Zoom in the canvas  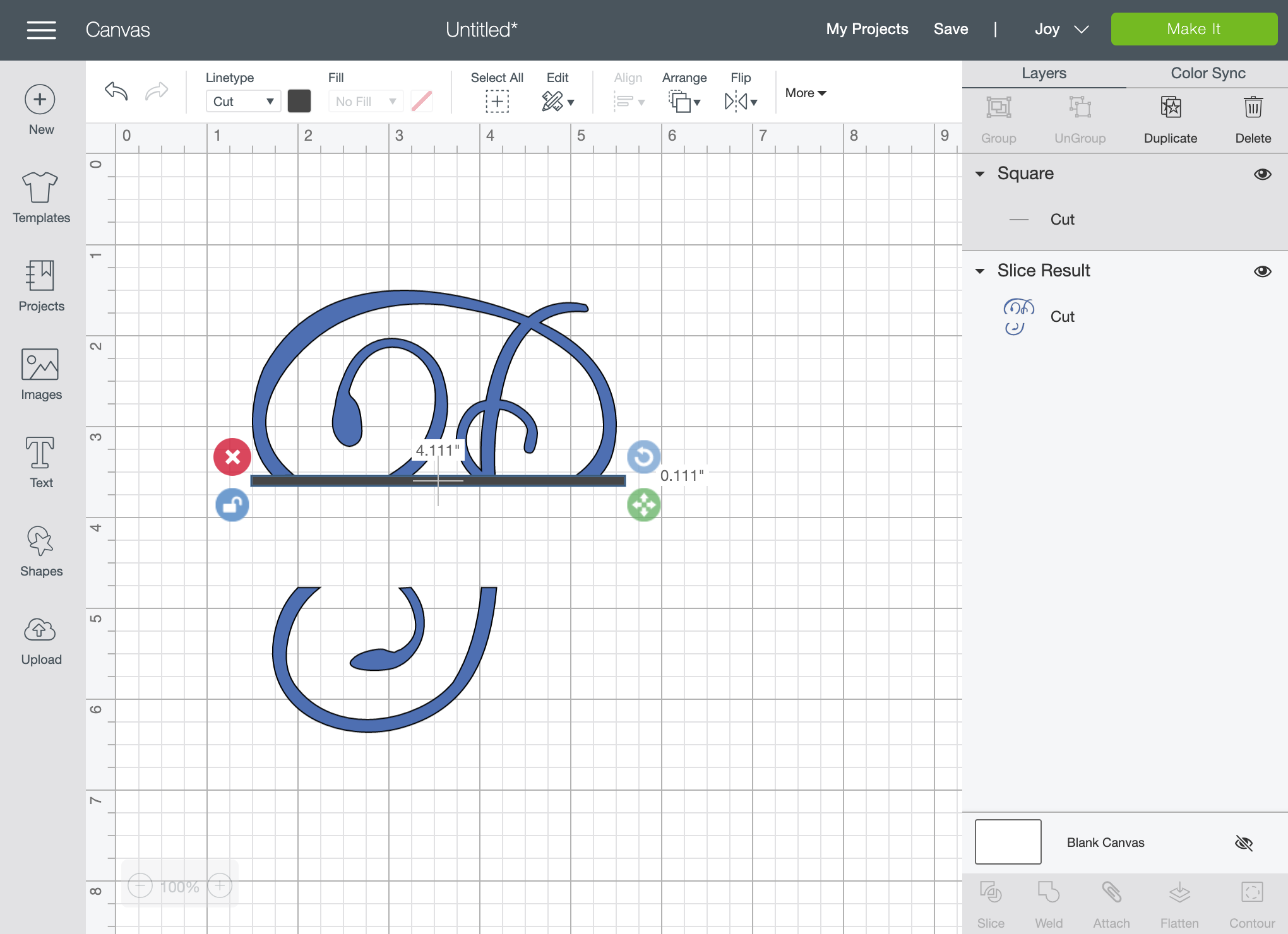pos(220,886)
